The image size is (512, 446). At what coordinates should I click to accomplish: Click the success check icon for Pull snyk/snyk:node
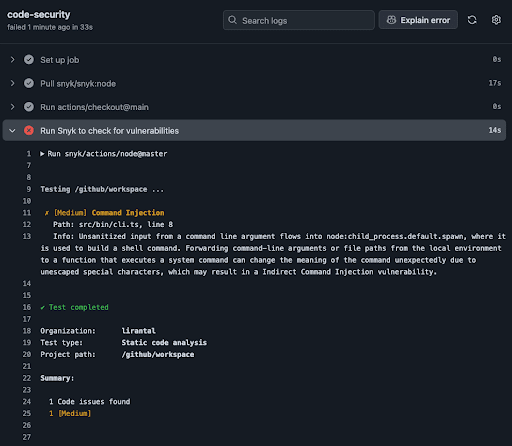click(29, 83)
